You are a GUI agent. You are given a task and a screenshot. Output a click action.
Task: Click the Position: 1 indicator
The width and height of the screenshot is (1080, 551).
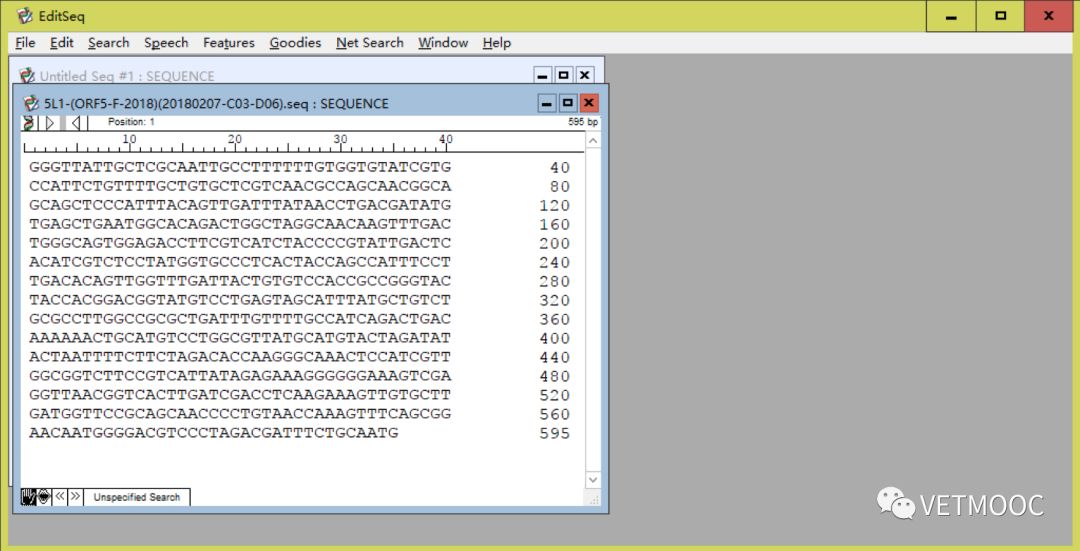click(x=131, y=122)
